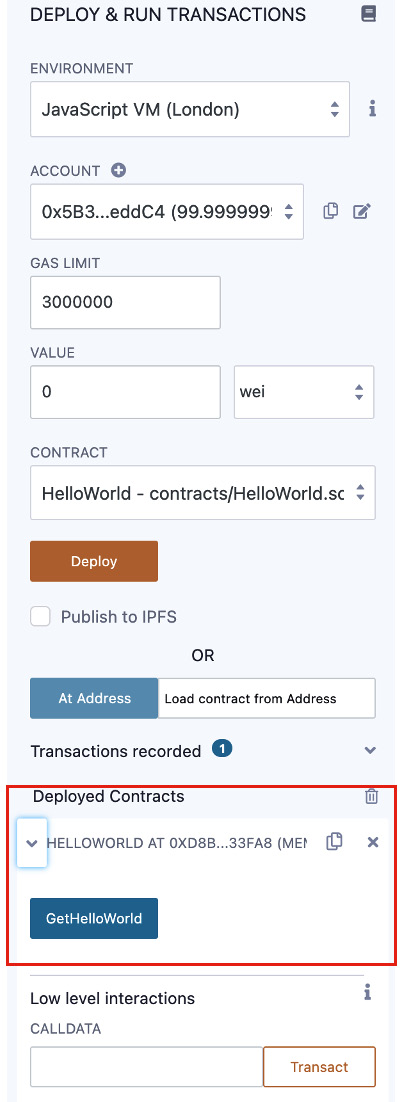This screenshot has height=1102, width=402.
Task: Click the At Address button
Action: tap(94, 698)
